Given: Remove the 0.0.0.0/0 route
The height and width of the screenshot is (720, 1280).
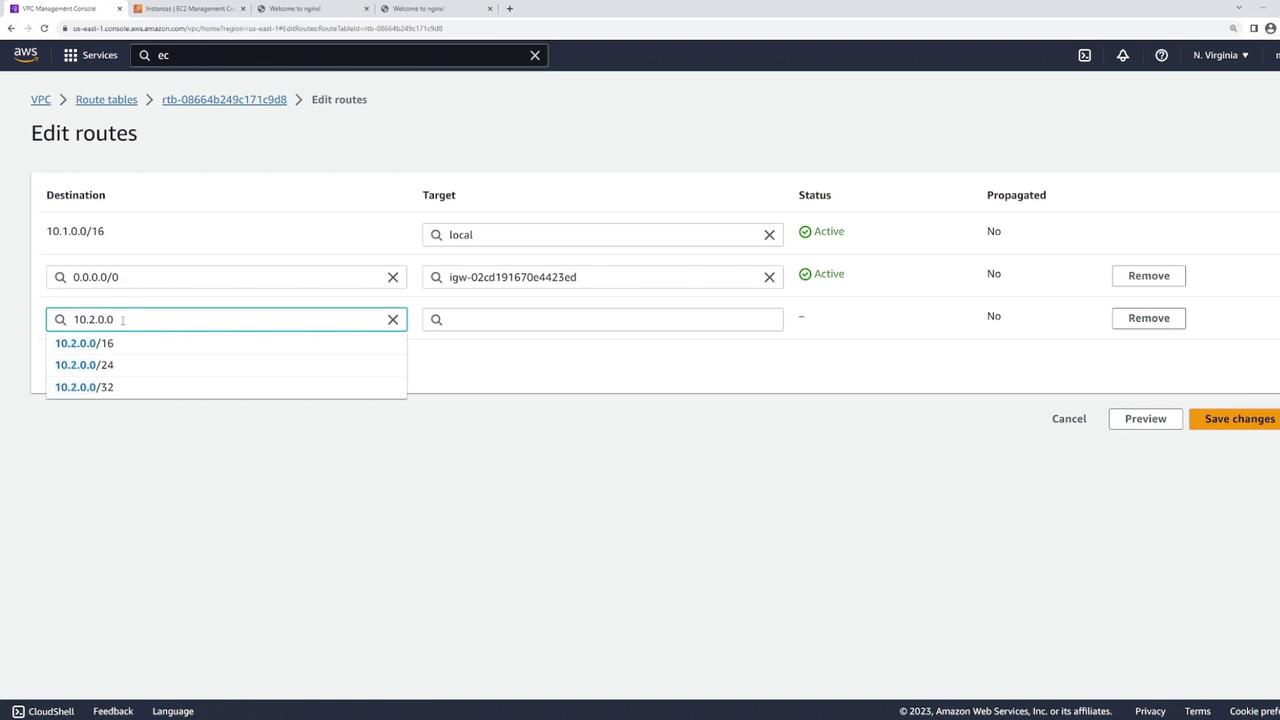Looking at the screenshot, I should point(1148,276).
